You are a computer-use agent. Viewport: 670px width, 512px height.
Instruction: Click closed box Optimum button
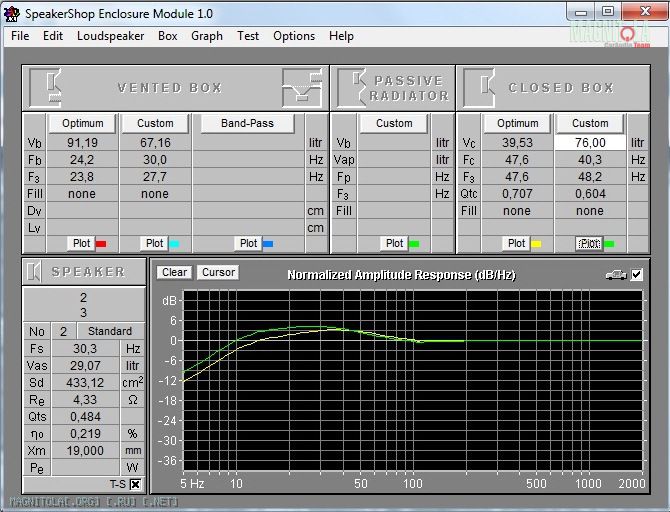pos(517,124)
